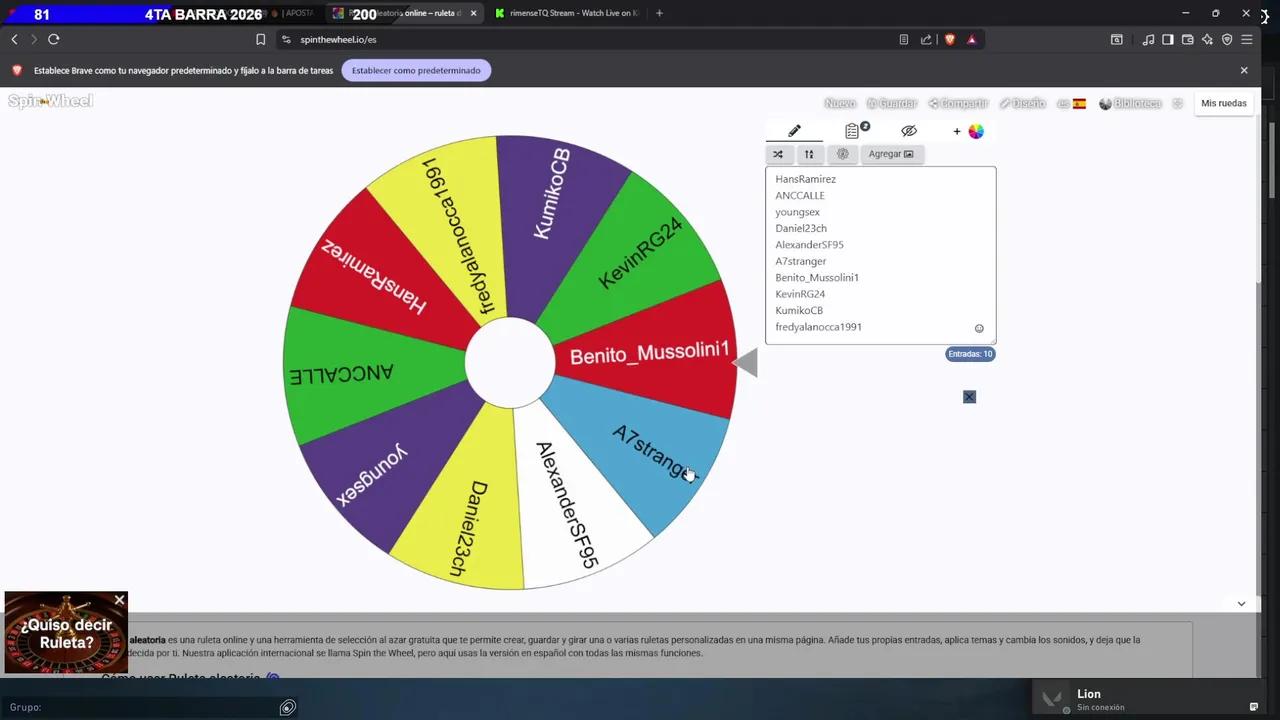Click the spiral icon next to Grupo

288,708
